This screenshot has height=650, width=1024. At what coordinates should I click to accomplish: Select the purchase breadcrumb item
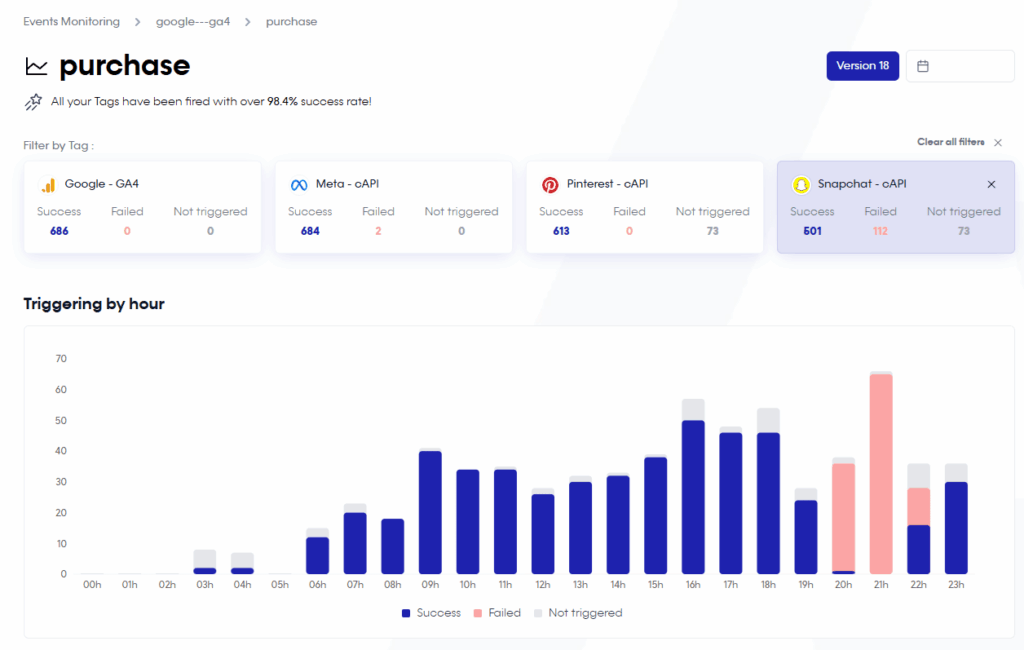point(291,22)
